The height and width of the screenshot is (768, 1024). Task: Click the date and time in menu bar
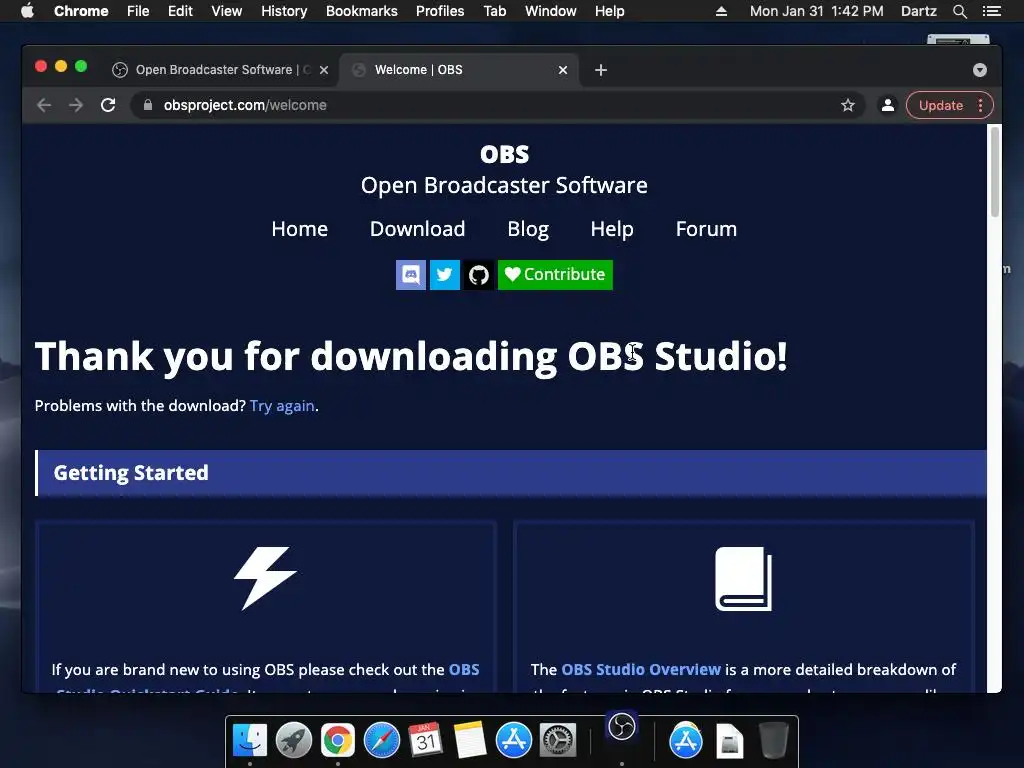(x=816, y=11)
